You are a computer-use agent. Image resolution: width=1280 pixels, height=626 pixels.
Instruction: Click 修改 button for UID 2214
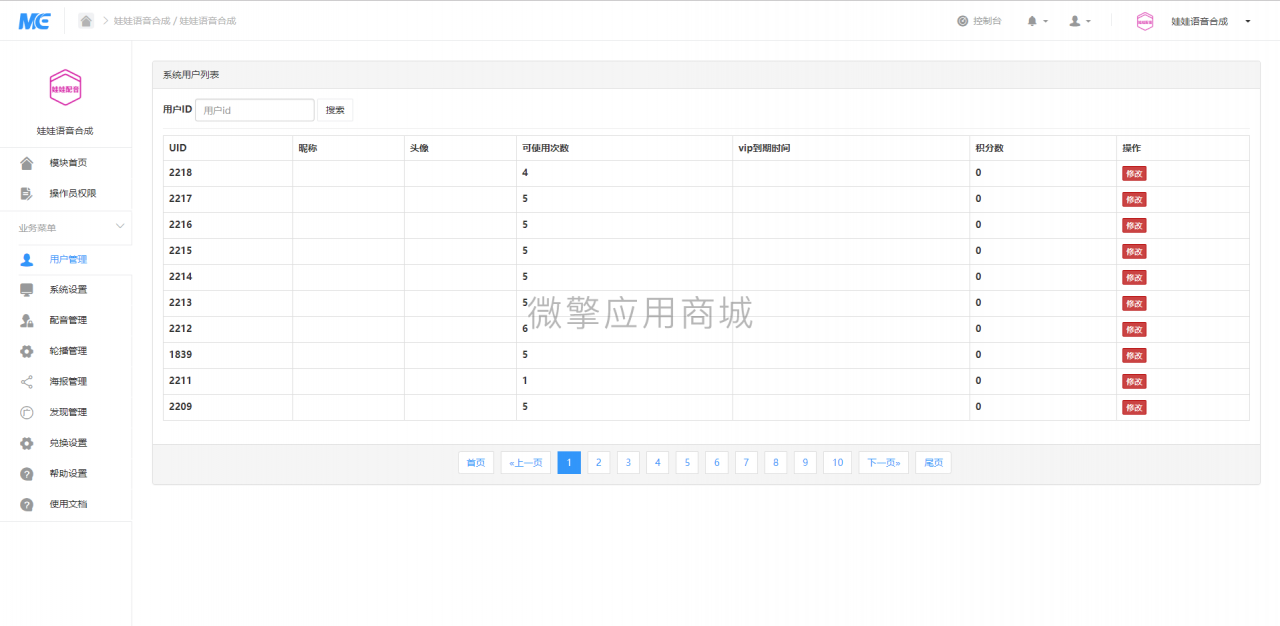click(1134, 277)
